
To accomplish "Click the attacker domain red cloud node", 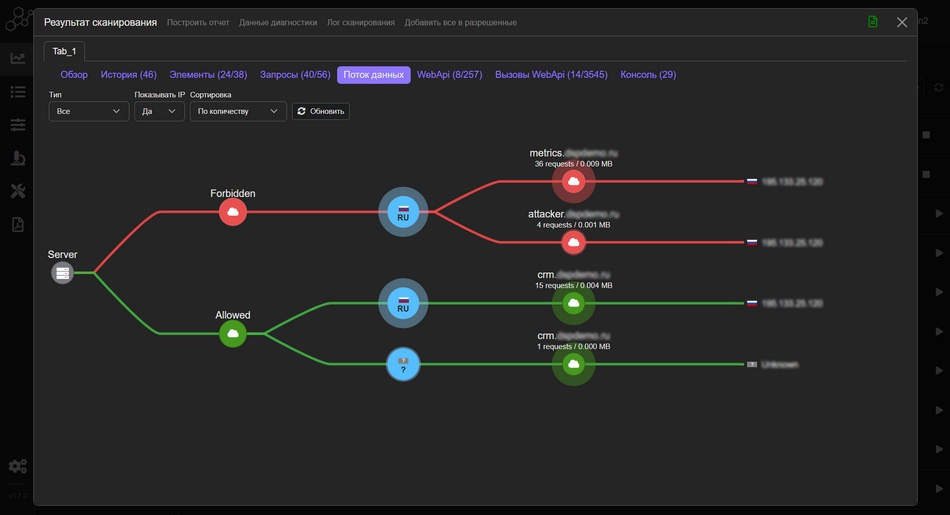I will coord(573,242).
